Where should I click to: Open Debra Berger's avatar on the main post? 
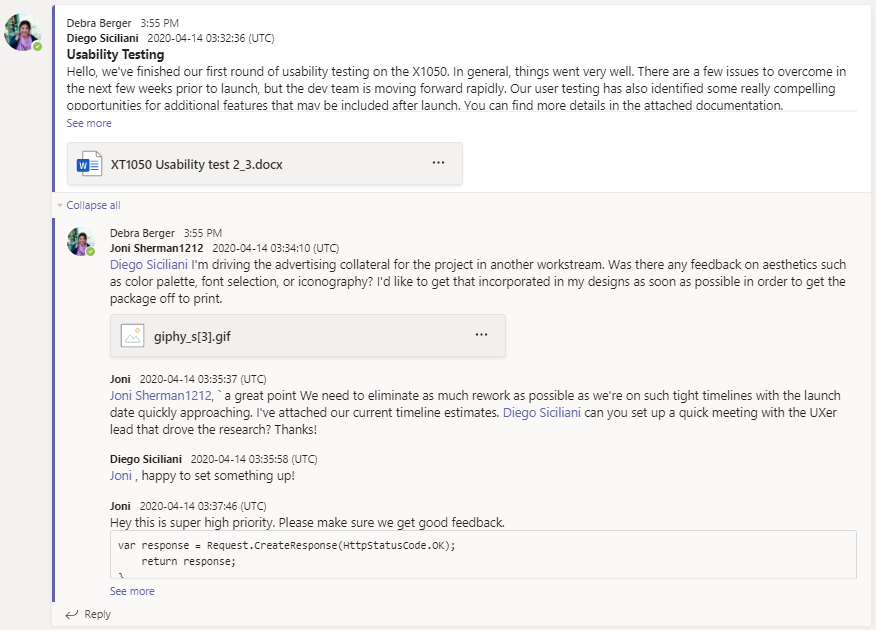click(22, 32)
